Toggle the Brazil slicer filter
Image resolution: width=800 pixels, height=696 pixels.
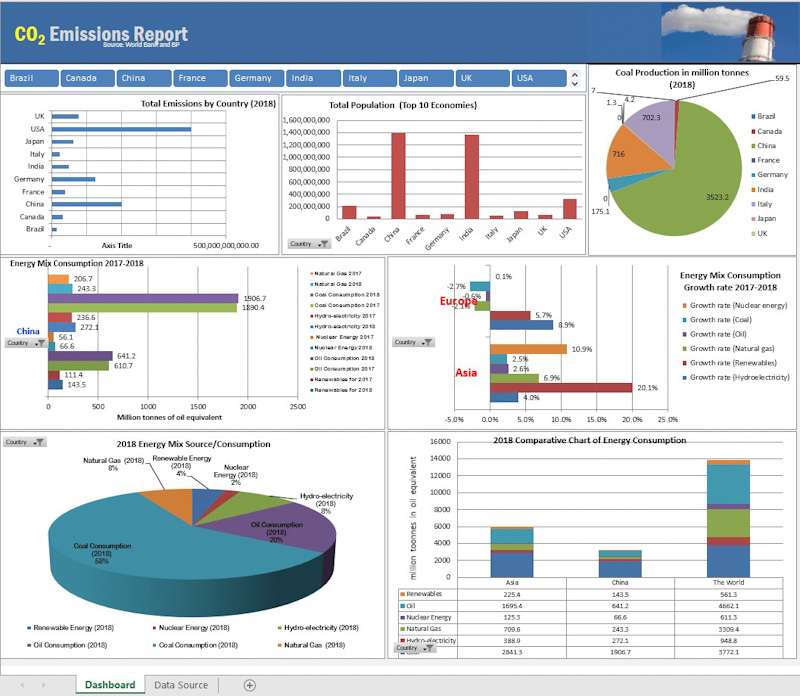pyautogui.click(x=31, y=78)
